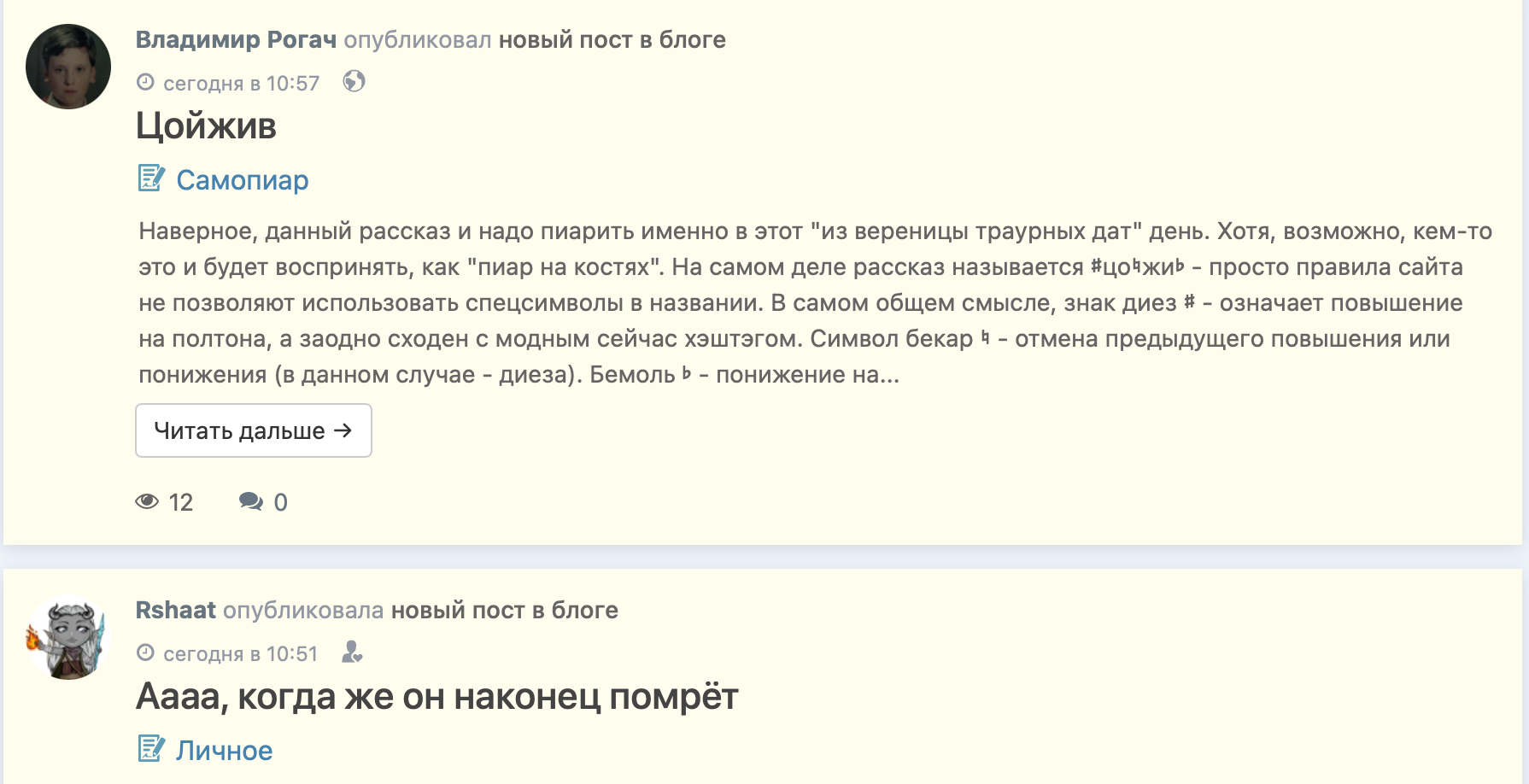The width and height of the screenshot is (1529, 784).
Task: Click Владимир Рогач's profile avatar
Action: point(68,67)
